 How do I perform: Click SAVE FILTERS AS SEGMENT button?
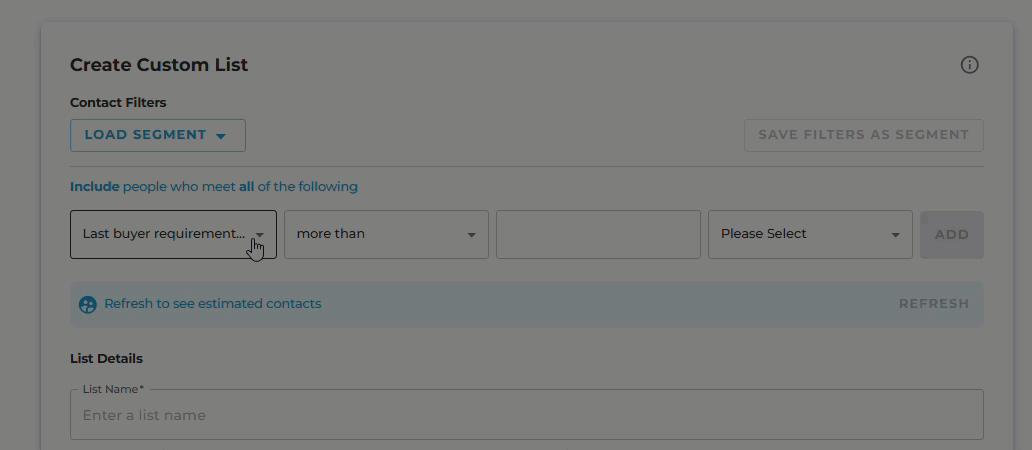pyautogui.click(x=864, y=136)
